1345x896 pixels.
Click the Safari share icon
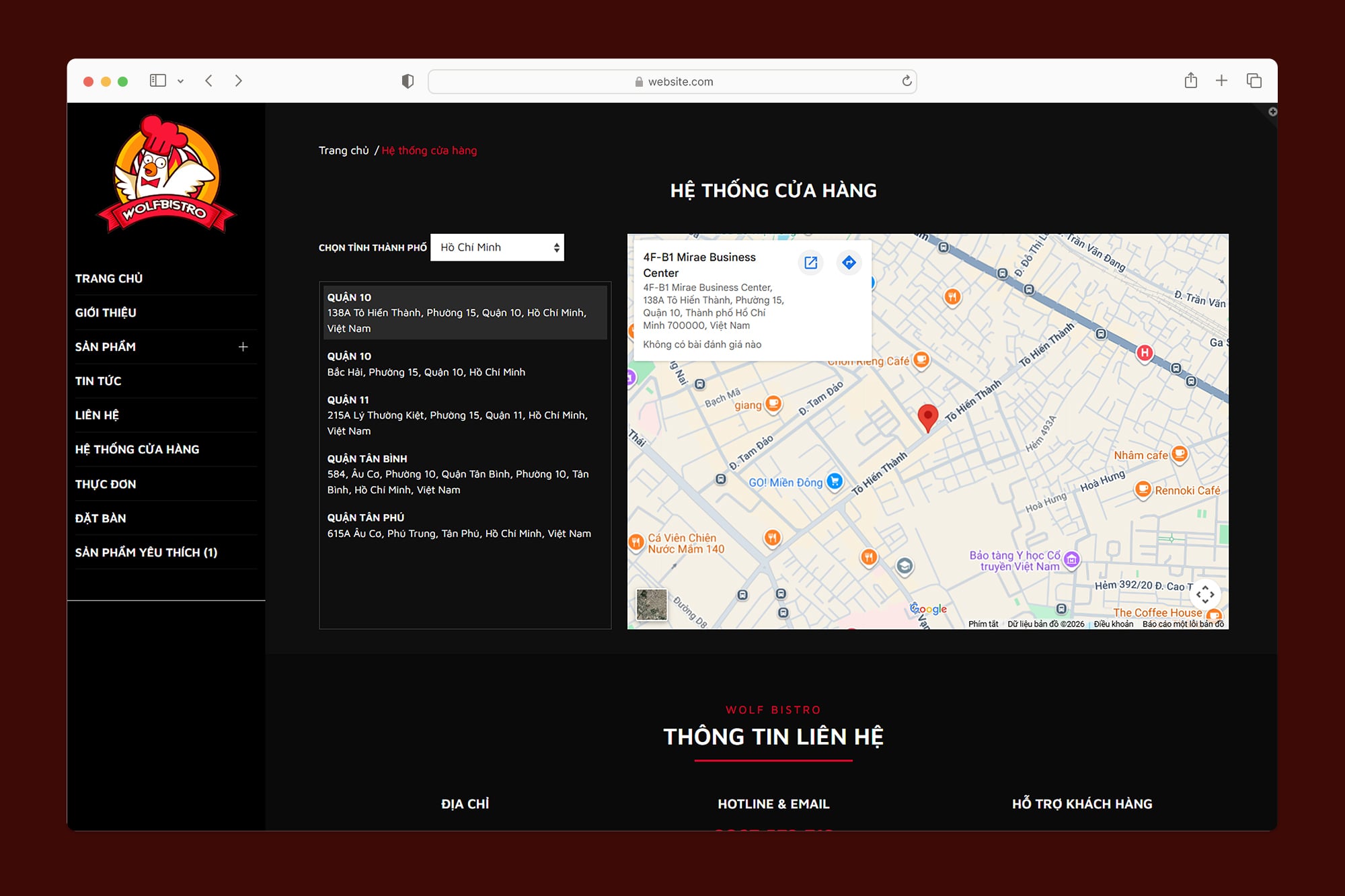point(1190,81)
